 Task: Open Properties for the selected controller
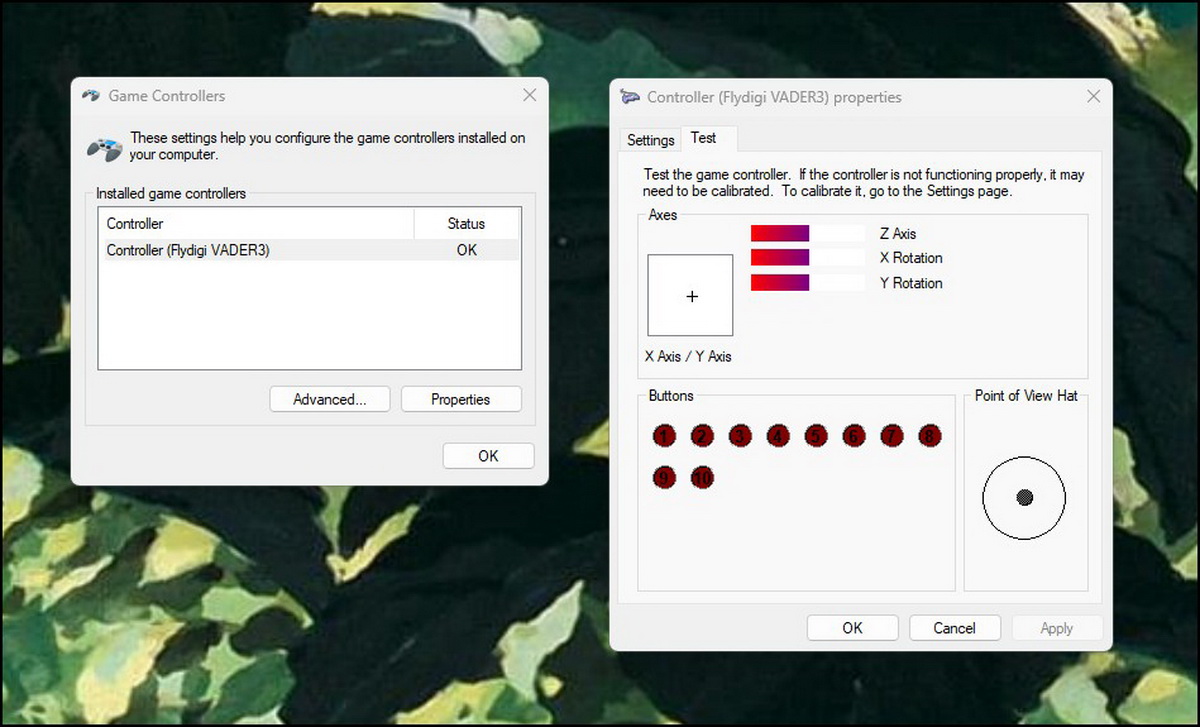[x=460, y=399]
